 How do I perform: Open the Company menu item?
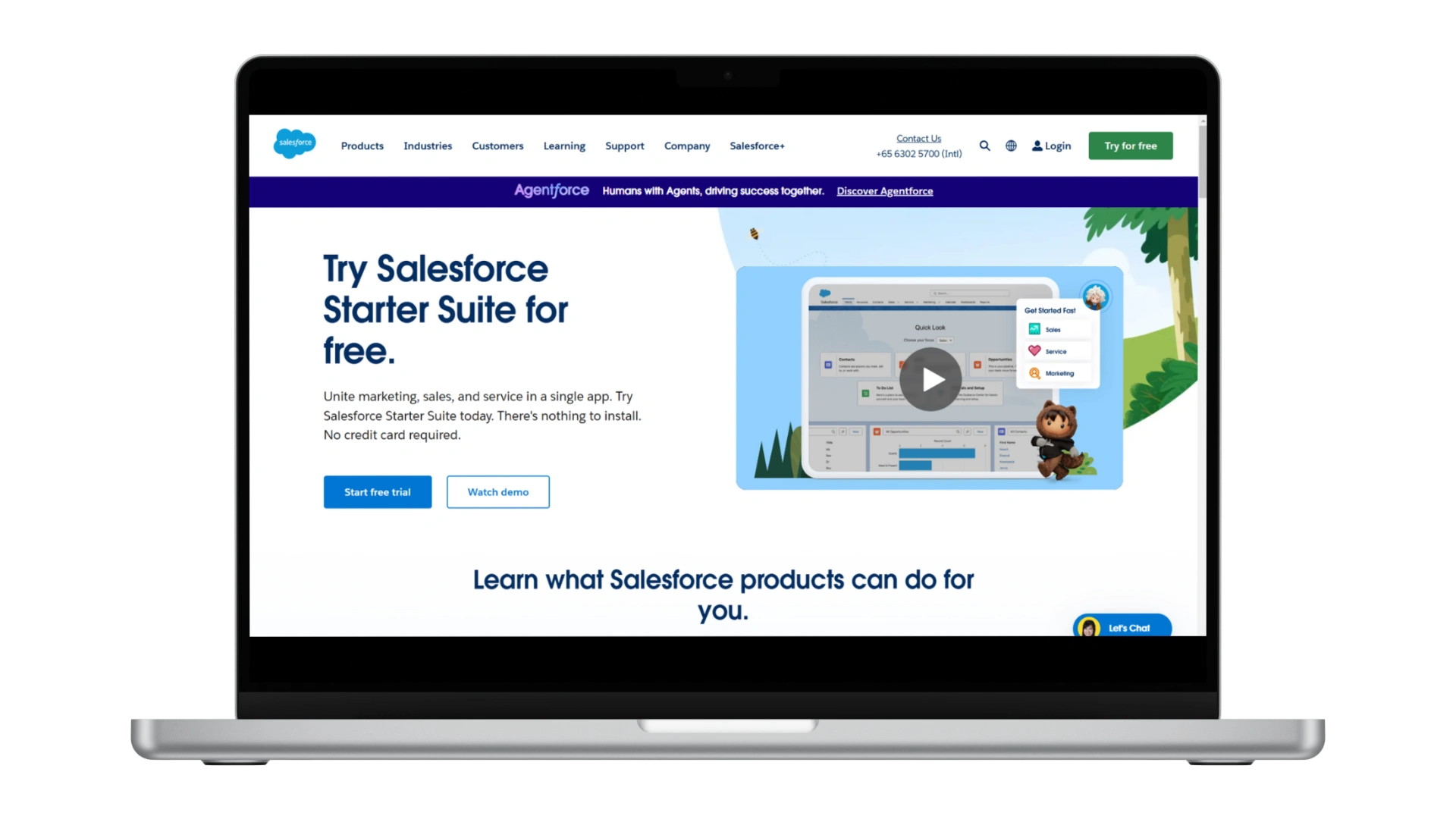pyautogui.click(x=687, y=146)
